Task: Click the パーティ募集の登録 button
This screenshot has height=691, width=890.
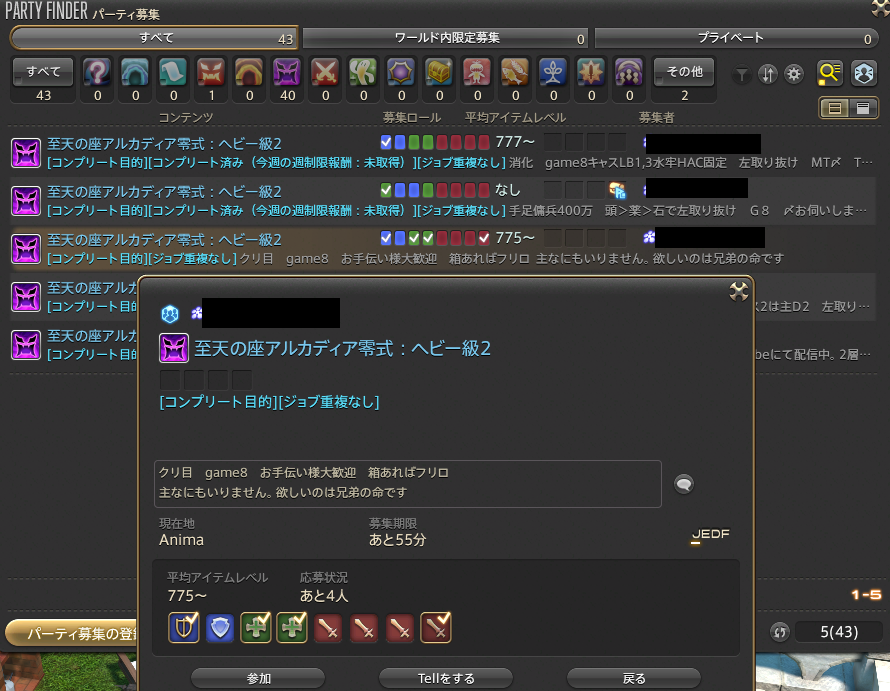Action: 72,633
